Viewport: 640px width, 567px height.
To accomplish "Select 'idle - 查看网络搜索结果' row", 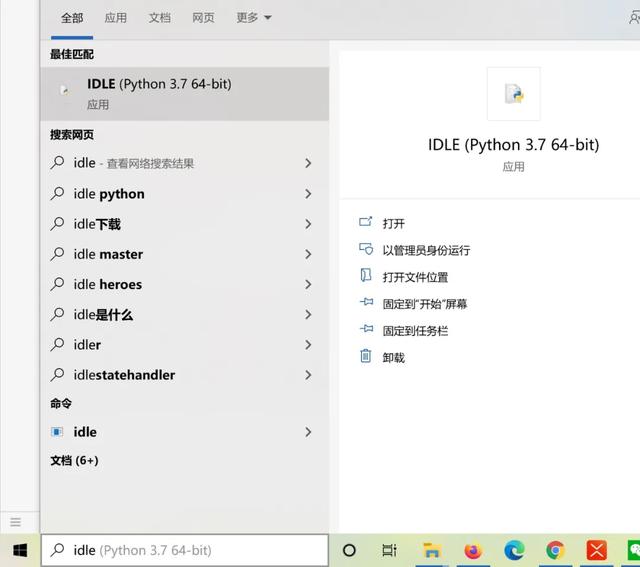I will click(x=184, y=163).
